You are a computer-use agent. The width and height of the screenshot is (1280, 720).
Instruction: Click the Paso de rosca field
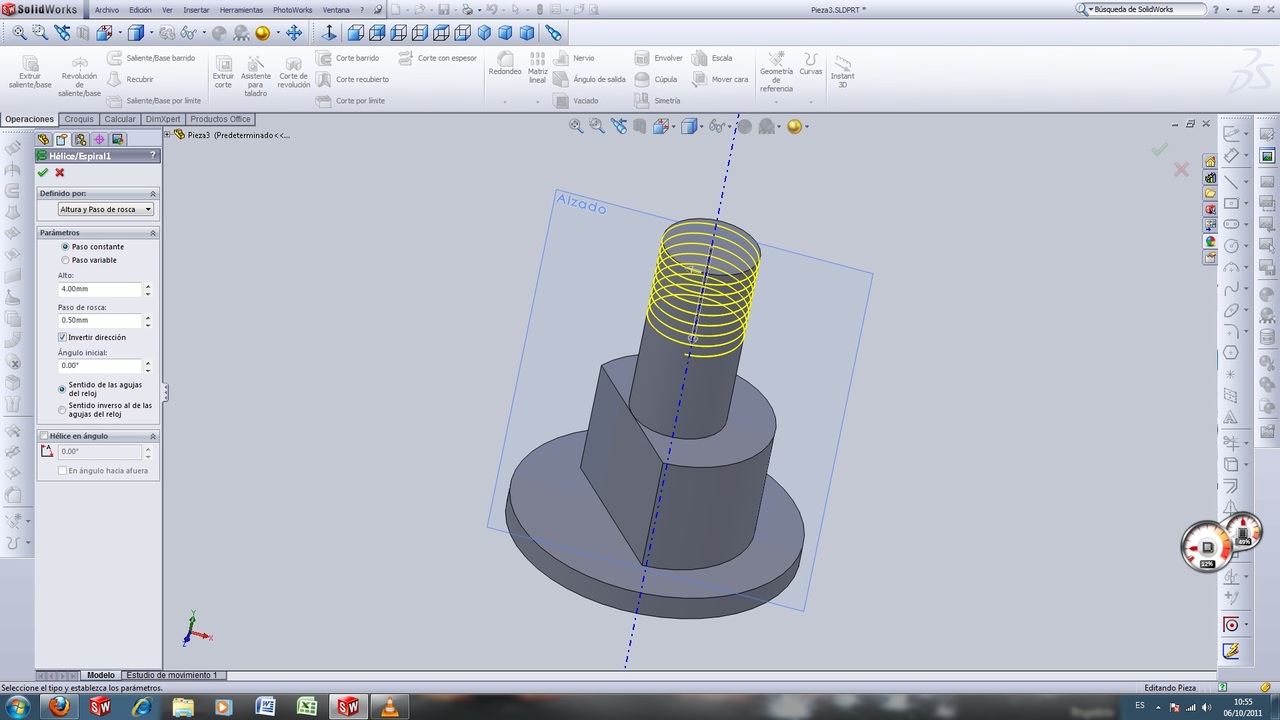coord(100,321)
